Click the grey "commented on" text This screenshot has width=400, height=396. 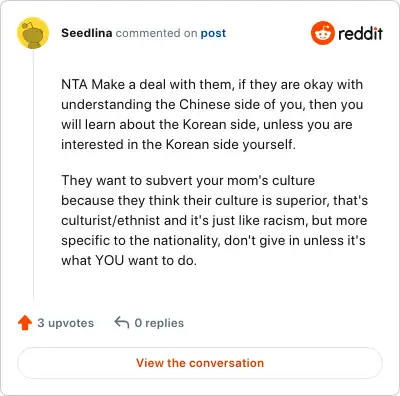pos(156,33)
